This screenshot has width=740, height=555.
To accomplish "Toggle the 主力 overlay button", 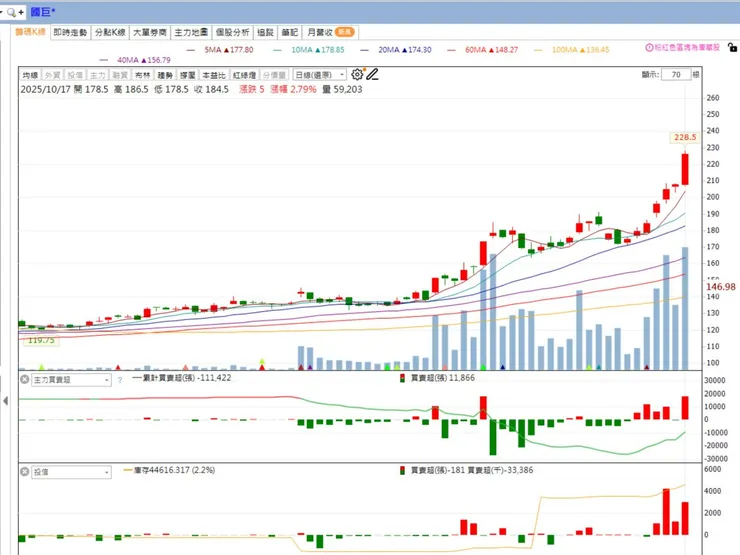I will coord(98,75).
